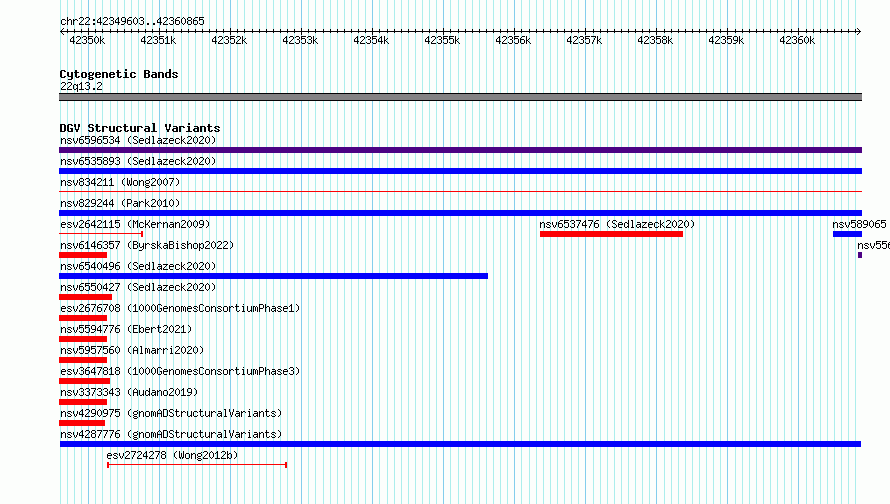This screenshot has width=890, height=504.
Task: Open esv2724278 (Wong2012b) label
Action: [x=172, y=455]
